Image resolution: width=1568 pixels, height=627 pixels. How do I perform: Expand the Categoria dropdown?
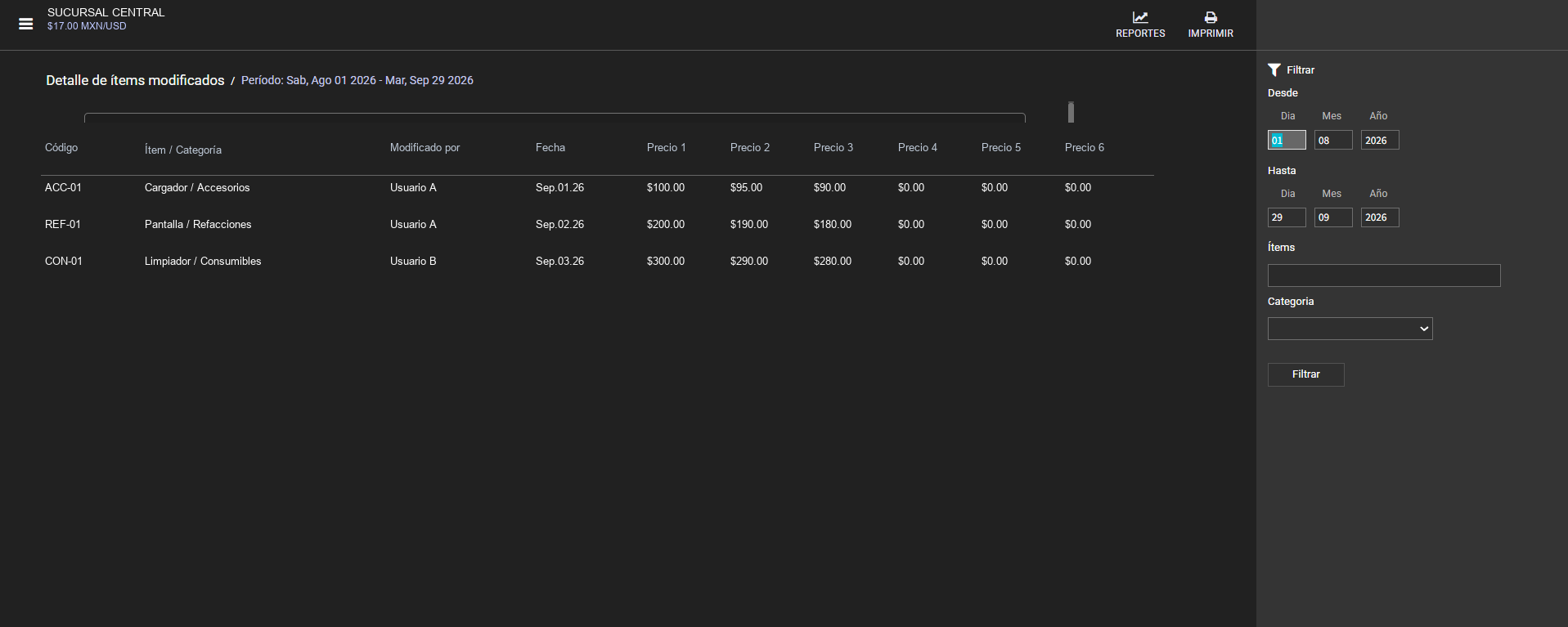coord(1350,329)
